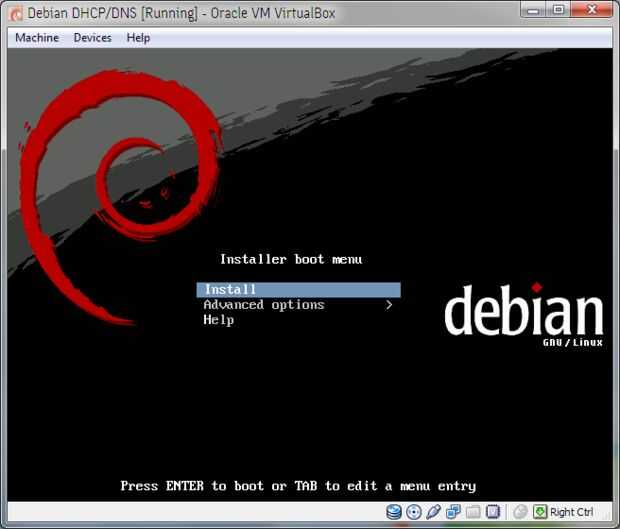The image size is (620, 529).
Task: Click the shared folders status icon
Action: click(x=473, y=512)
